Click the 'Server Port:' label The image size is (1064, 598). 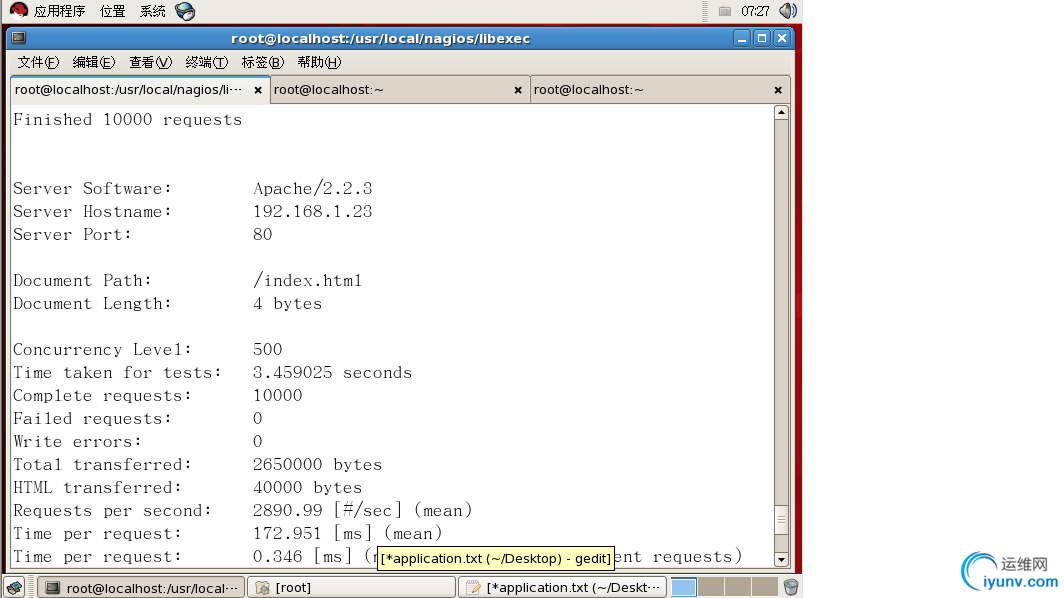coord(73,235)
